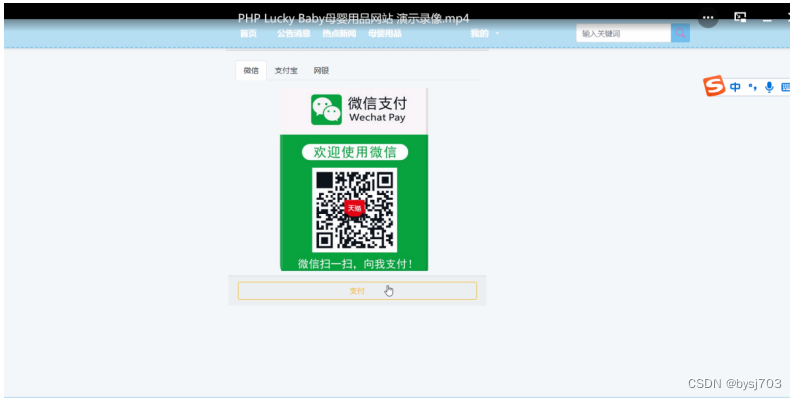
Task: Open the 我的 menu in navigation bar
Action: pyautogui.click(x=479, y=34)
